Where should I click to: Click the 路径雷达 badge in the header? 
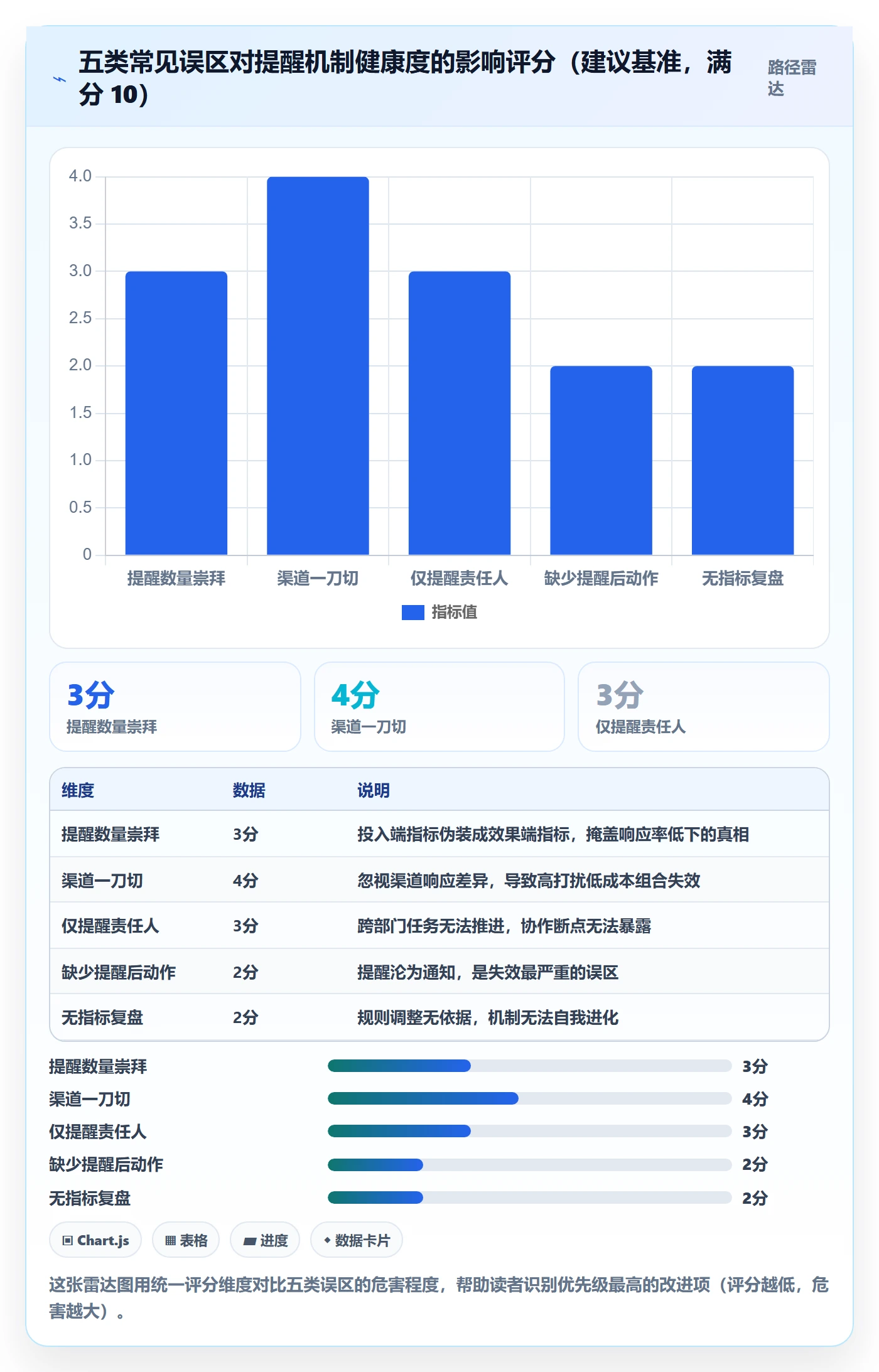(x=792, y=78)
